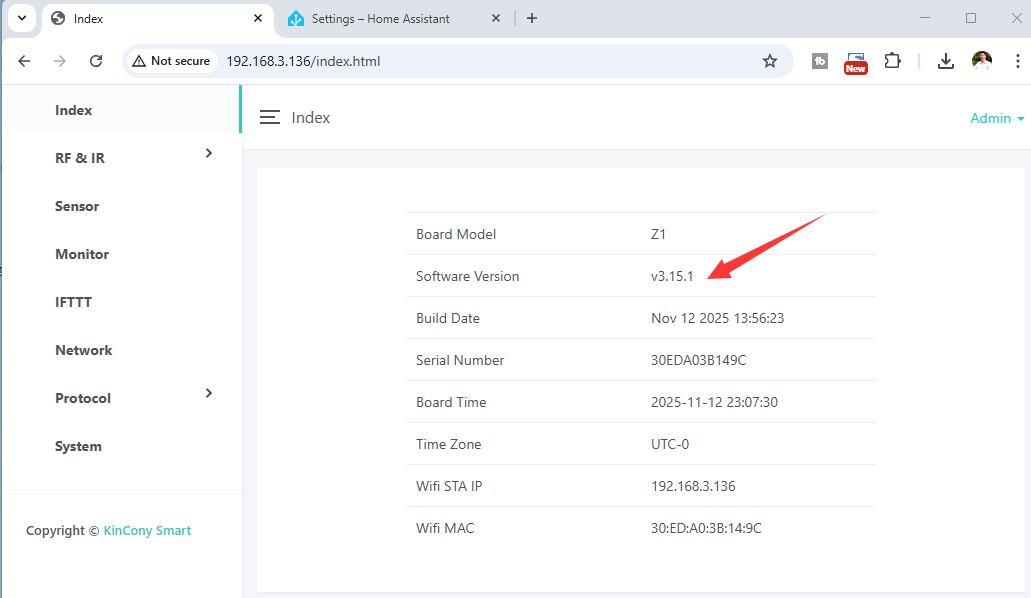Go back using the browser back arrow

point(25,61)
